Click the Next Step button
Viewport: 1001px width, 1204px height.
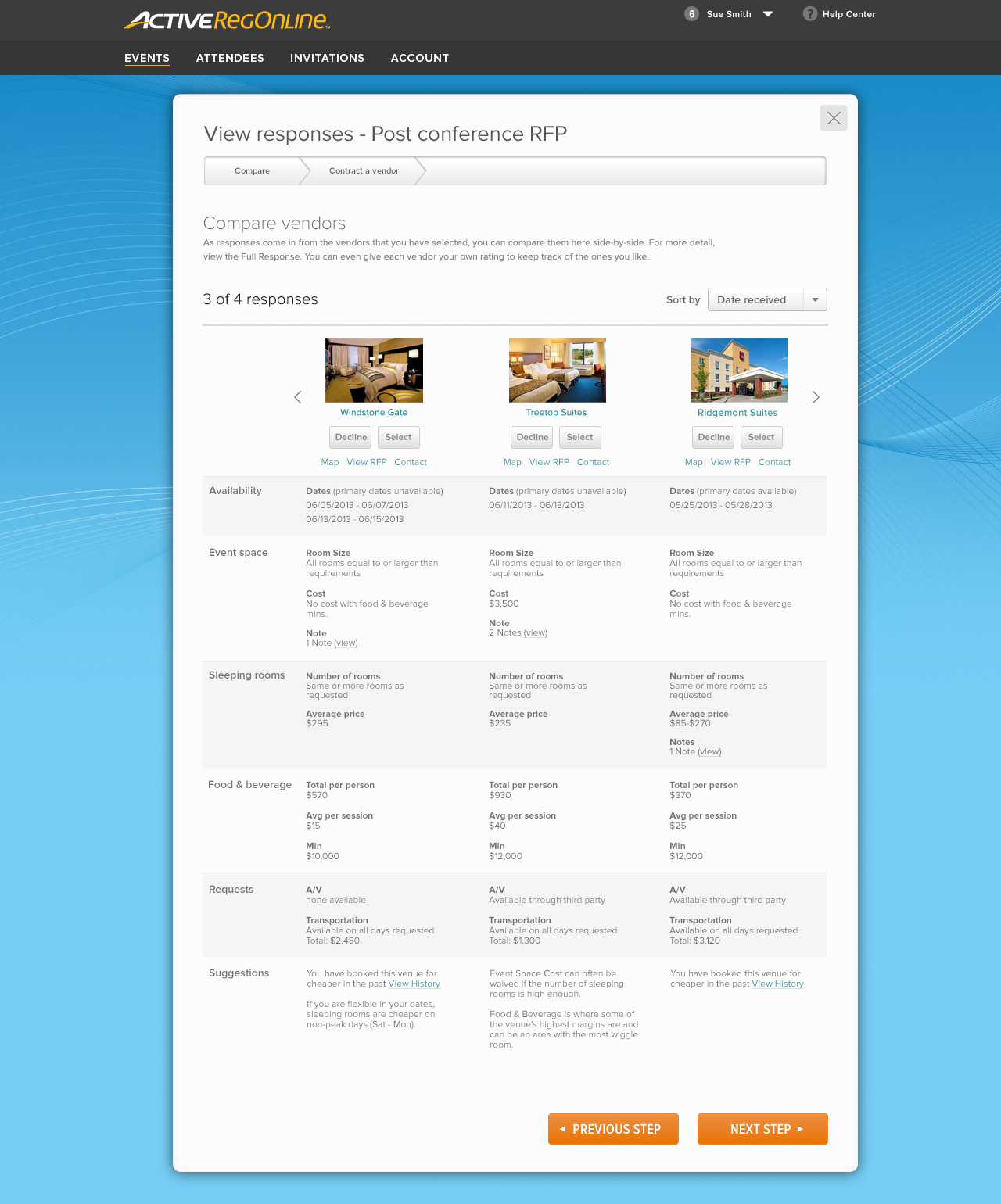[x=762, y=1129]
